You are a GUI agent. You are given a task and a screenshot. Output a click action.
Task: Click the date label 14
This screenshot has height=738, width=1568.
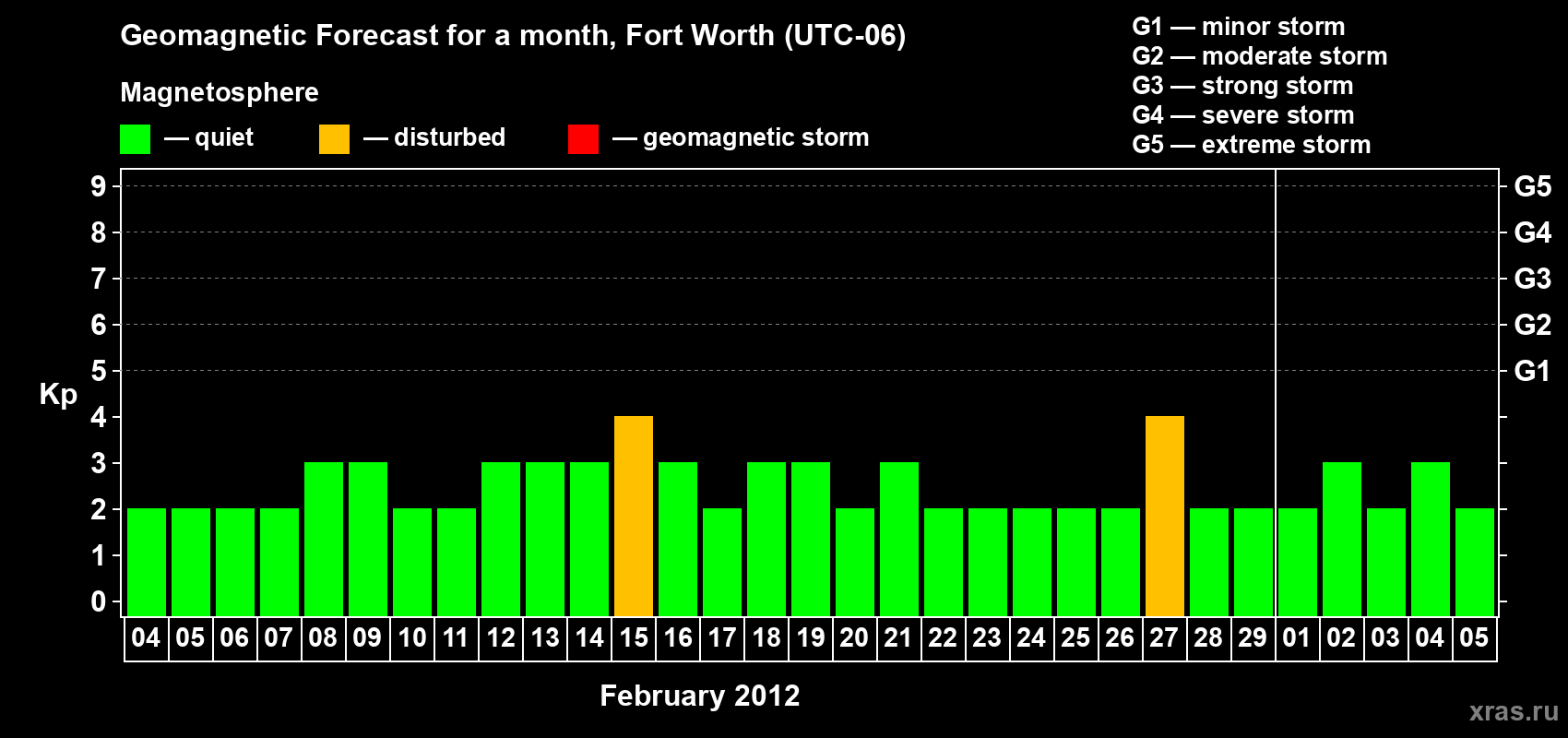coord(589,637)
